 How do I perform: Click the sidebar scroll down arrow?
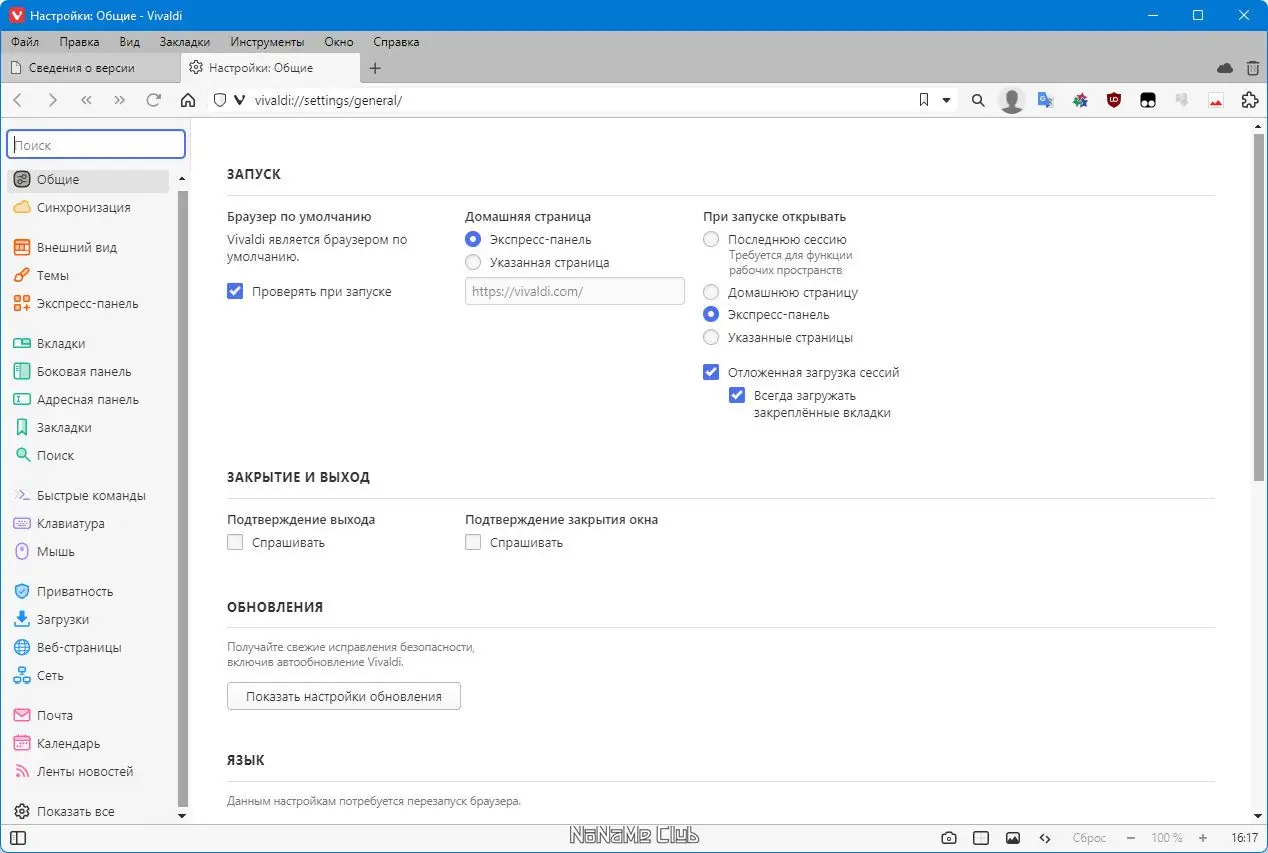[x=182, y=816]
